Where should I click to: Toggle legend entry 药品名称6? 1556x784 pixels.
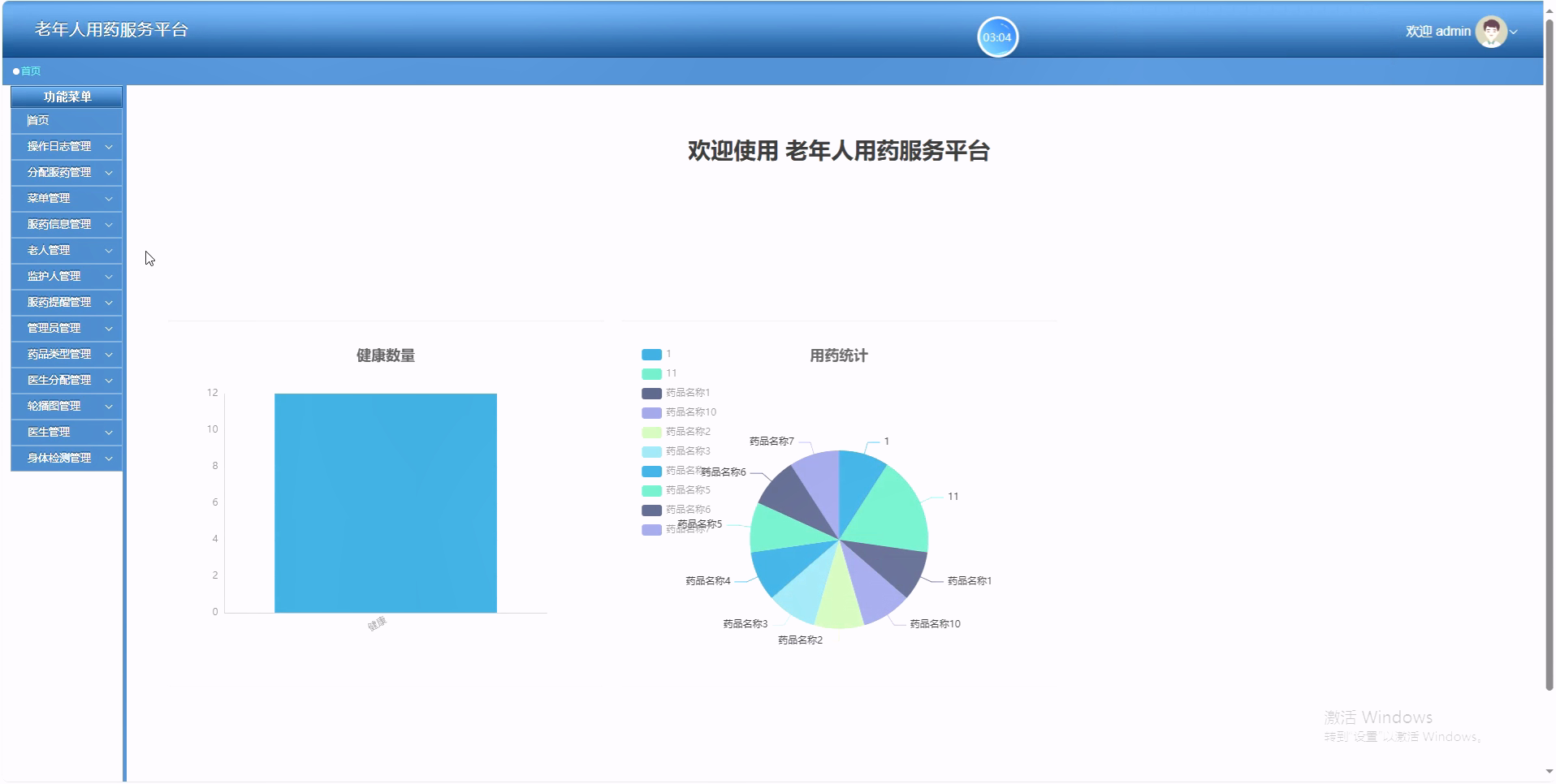[676, 510]
